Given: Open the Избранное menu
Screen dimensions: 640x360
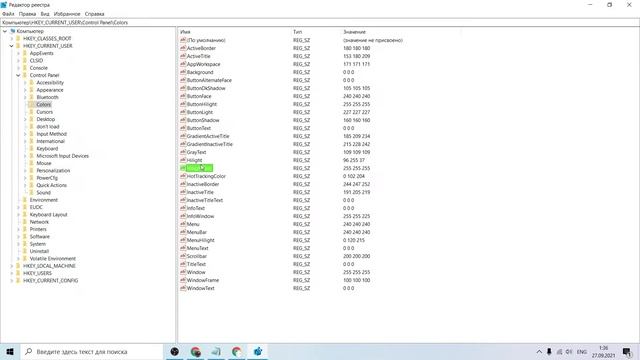Looking at the screenshot, I should (67, 14).
